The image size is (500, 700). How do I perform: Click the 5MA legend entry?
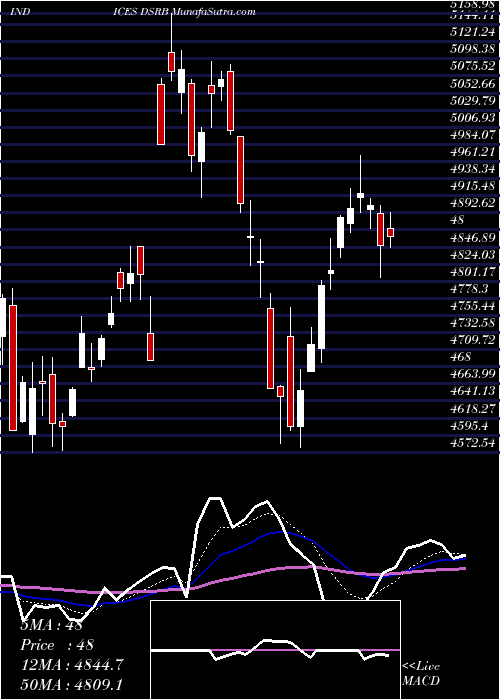pyautogui.click(x=52, y=625)
